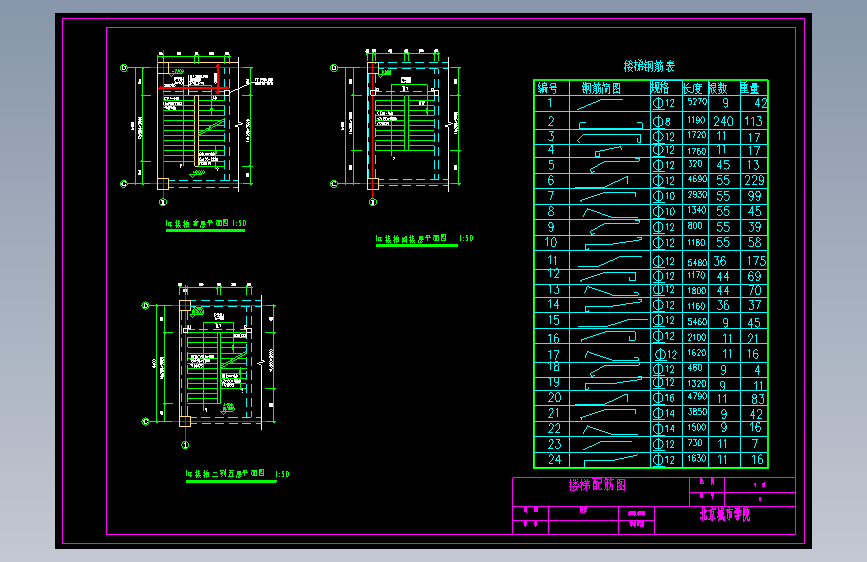Click row number 24 in rebar table

click(x=555, y=459)
